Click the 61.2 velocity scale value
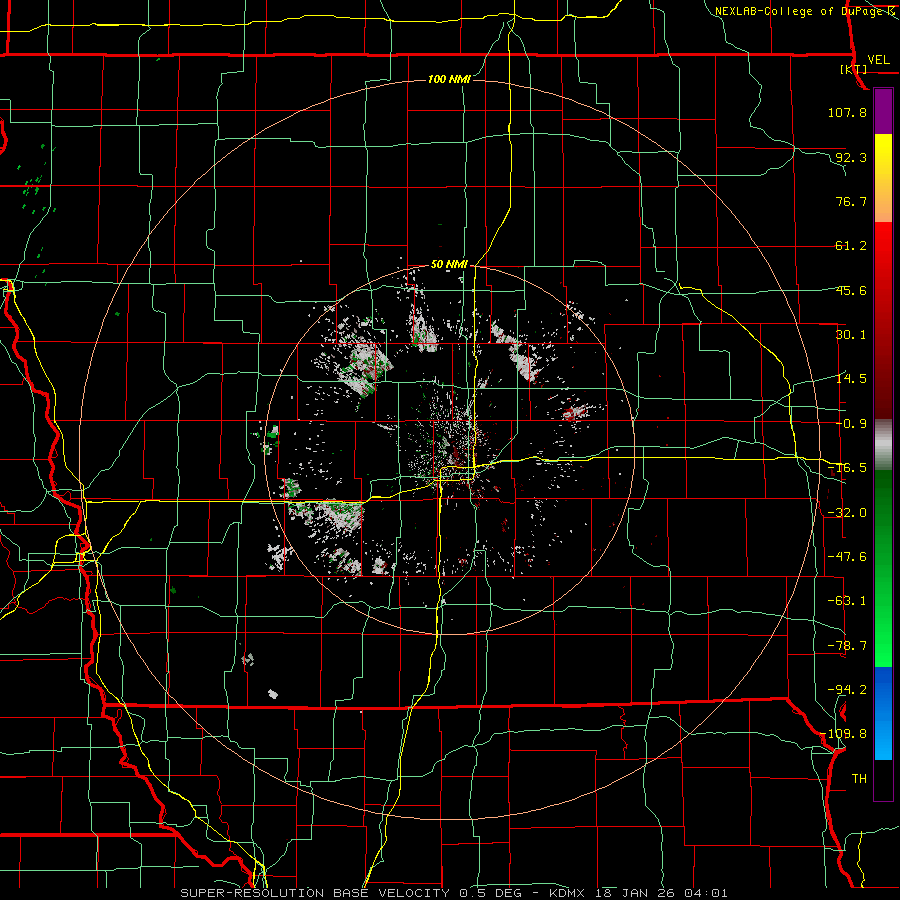This screenshot has height=900, width=900. (851, 246)
